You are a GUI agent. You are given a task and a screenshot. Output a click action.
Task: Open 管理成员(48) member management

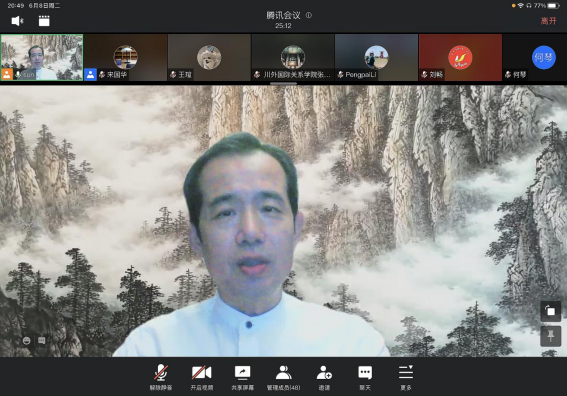pos(284,377)
